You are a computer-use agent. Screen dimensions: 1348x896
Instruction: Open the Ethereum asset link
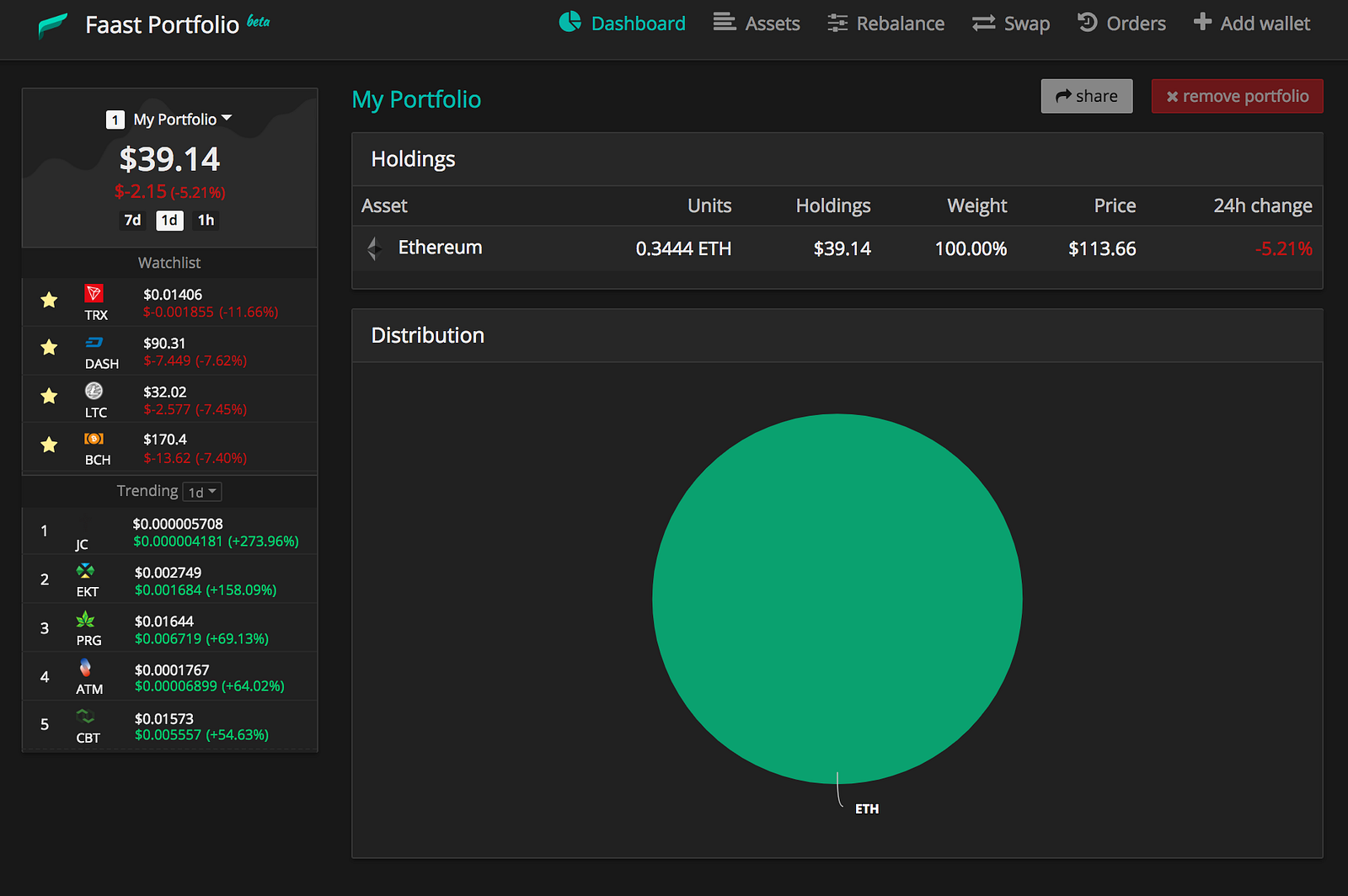point(441,248)
